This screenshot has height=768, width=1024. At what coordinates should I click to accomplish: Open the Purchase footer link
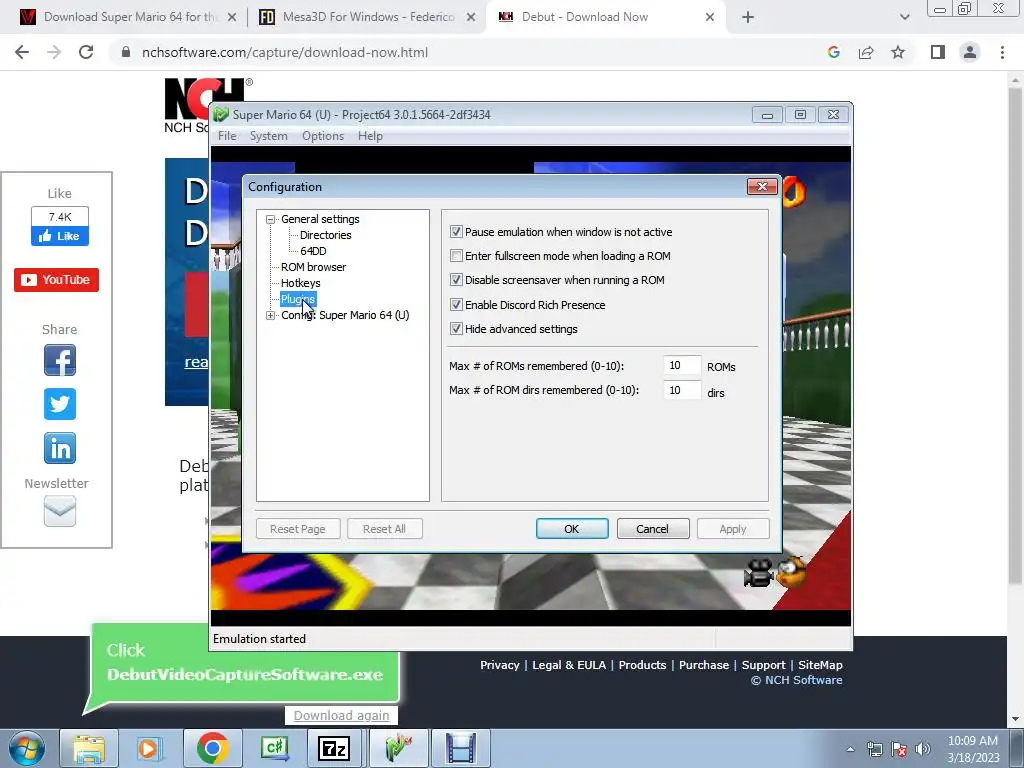point(704,665)
